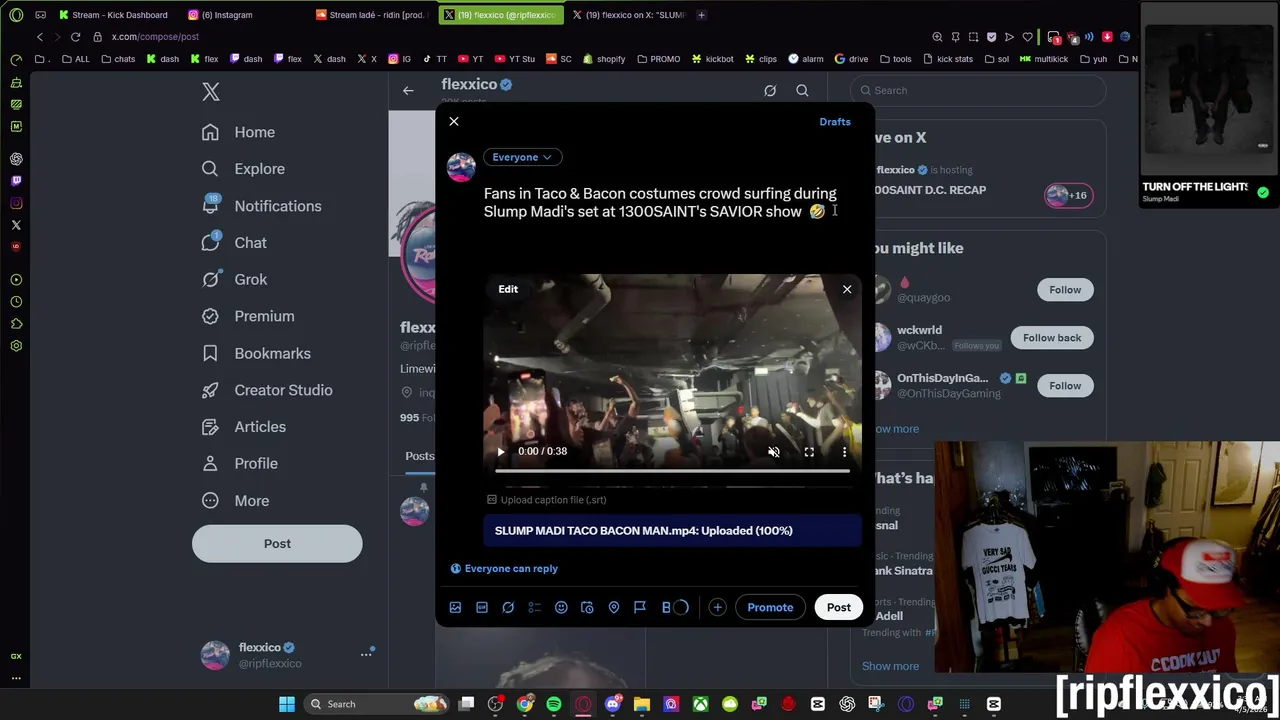Open account switcher three-dot menu
The height and width of the screenshot is (720, 1280).
click(x=366, y=654)
